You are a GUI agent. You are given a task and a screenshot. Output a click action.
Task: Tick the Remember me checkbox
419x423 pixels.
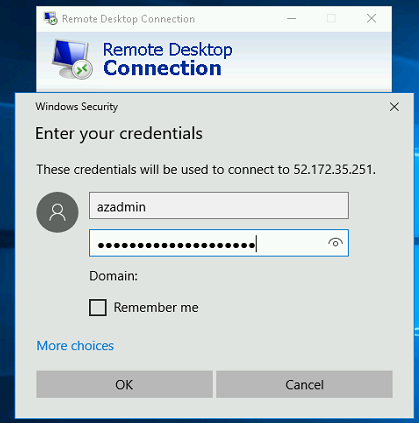[98, 307]
